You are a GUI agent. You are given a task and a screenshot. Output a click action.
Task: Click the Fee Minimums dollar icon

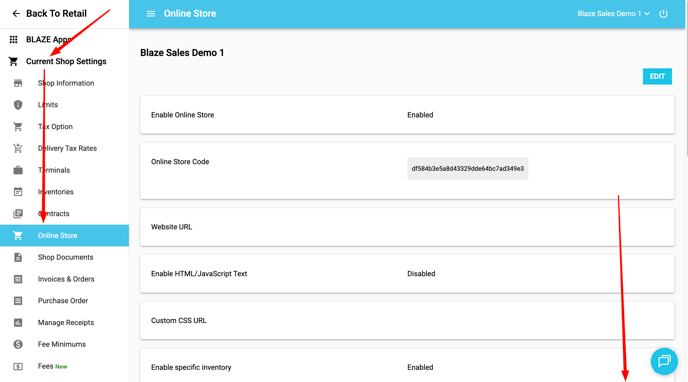click(18, 344)
